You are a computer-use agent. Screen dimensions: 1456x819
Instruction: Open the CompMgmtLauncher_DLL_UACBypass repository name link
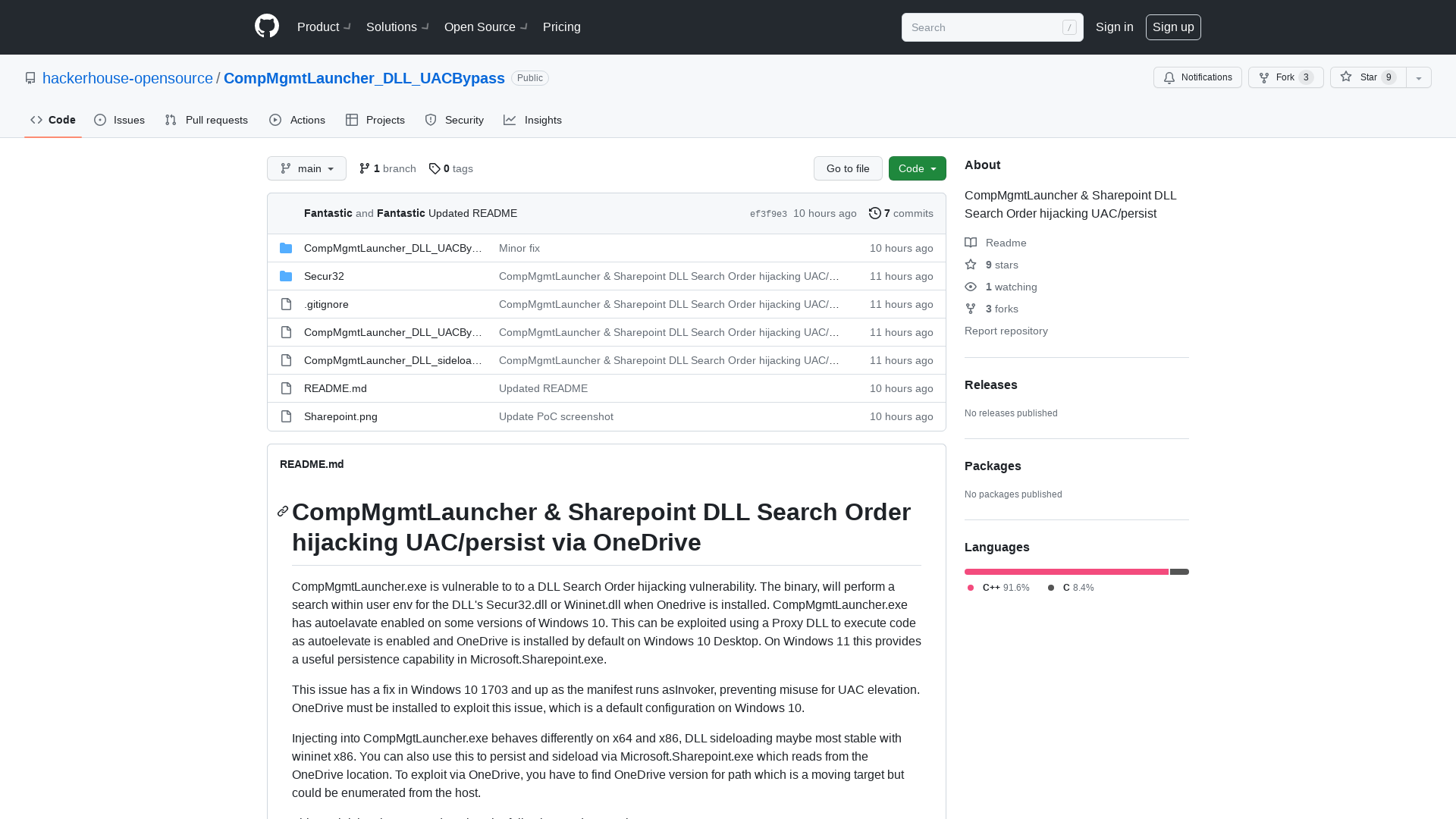click(364, 78)
